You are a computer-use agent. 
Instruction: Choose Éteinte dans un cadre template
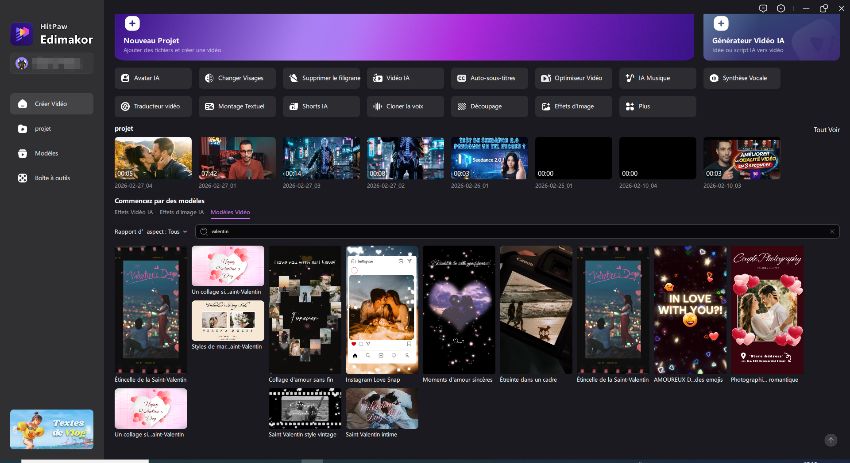pyautogui.click(x=536, y=310)
